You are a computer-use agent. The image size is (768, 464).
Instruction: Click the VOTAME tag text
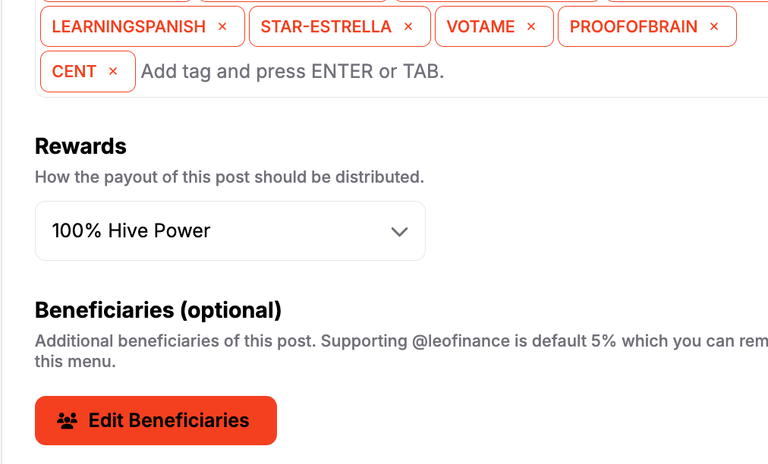click(x=480, y=26)
